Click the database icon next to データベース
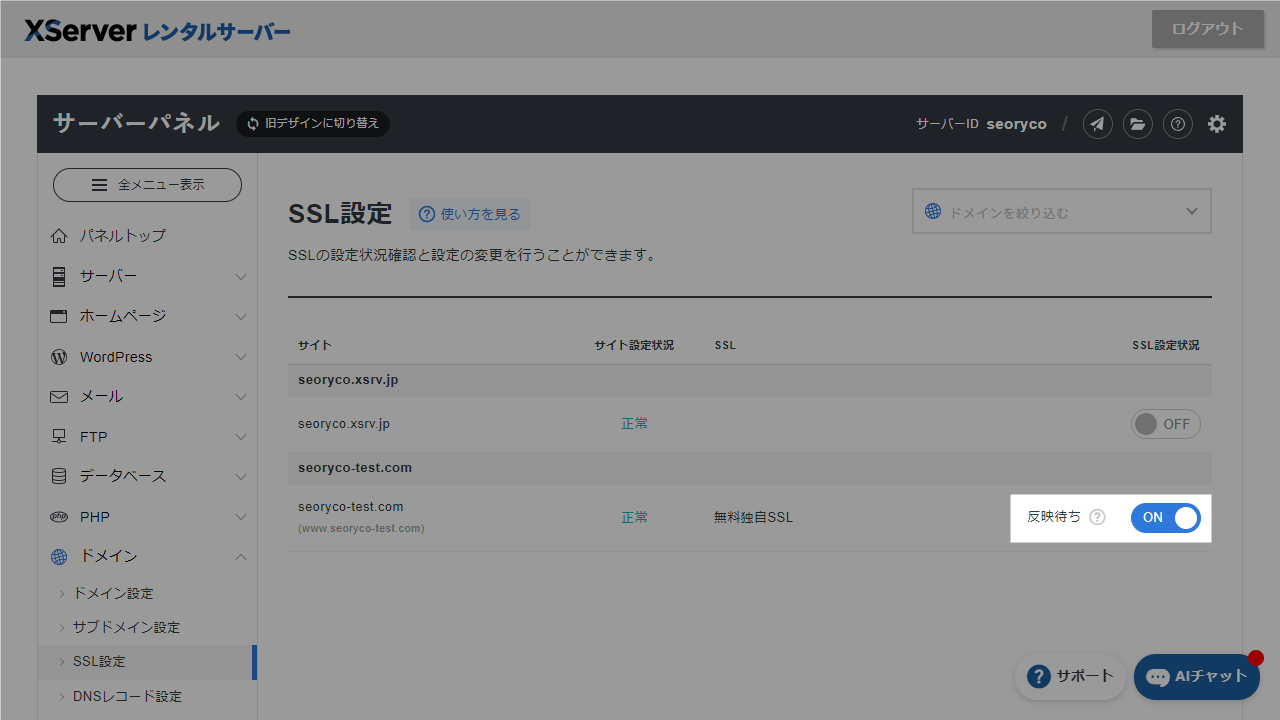 tap(58, 476)
